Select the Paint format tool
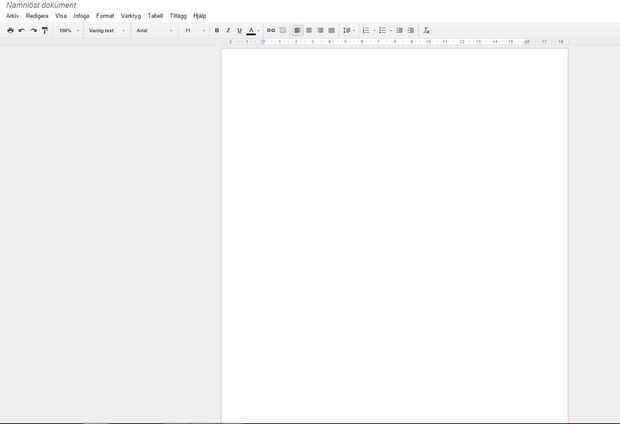The image size is (620, 424). (45, 30)
